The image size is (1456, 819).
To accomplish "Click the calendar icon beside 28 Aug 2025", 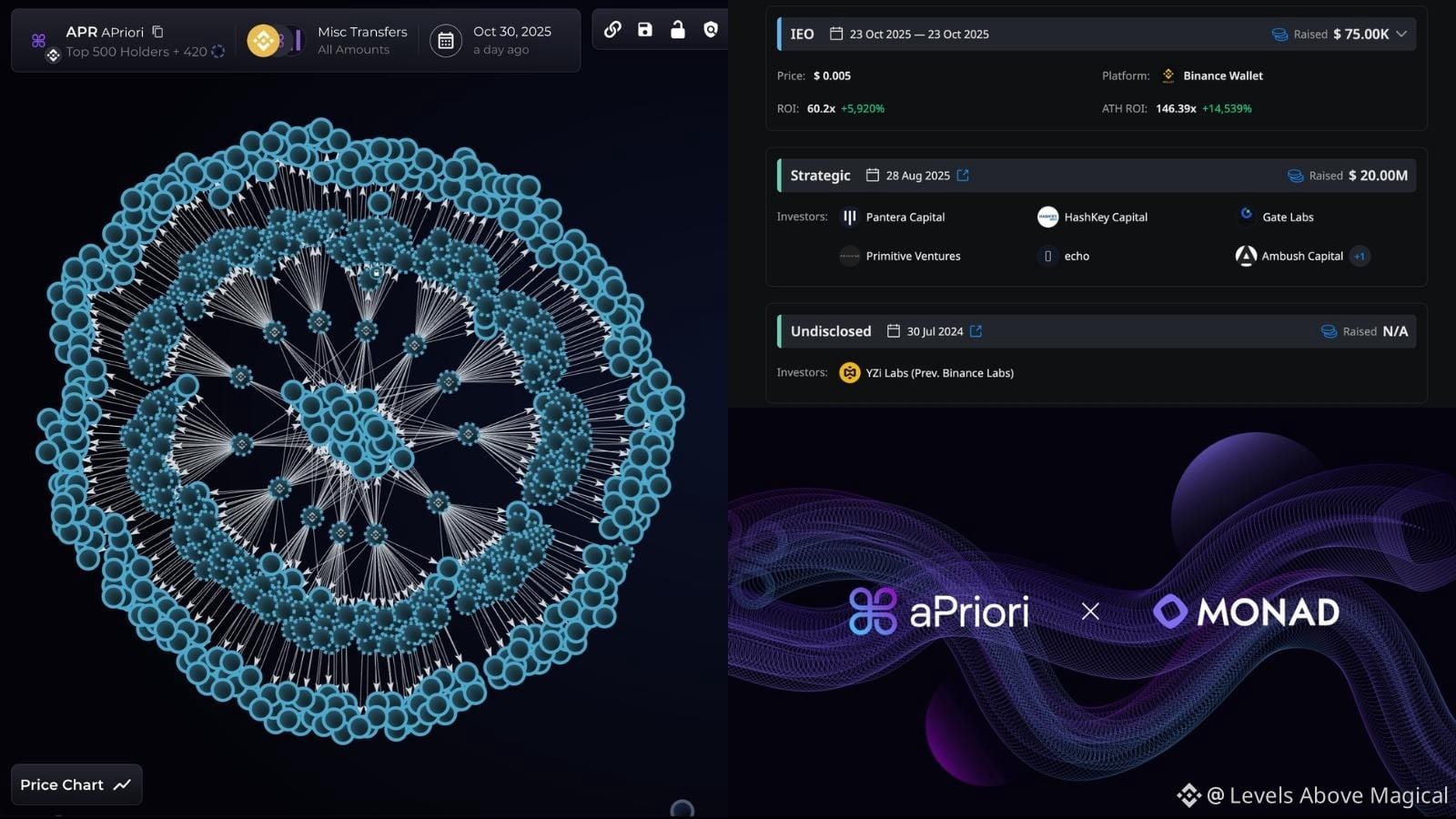I will point(872,175).
